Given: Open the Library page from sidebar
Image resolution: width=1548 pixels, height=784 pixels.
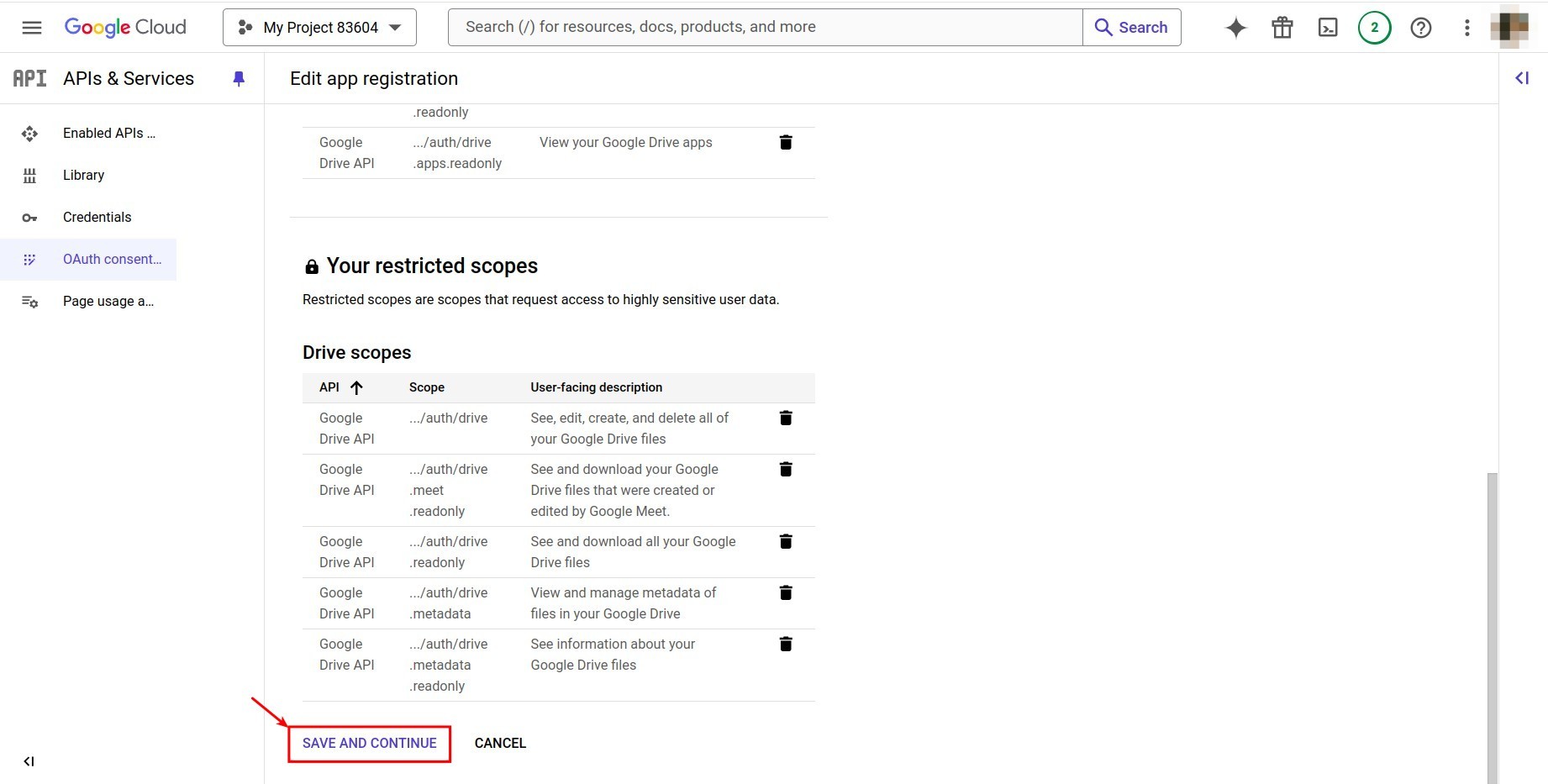Looking at the screenshot, I should (83, 175).
